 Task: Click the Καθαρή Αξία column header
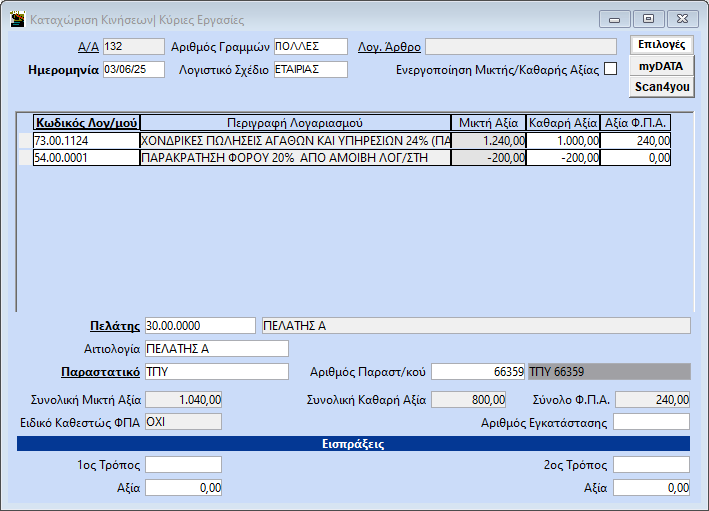[x=563, y=123]
